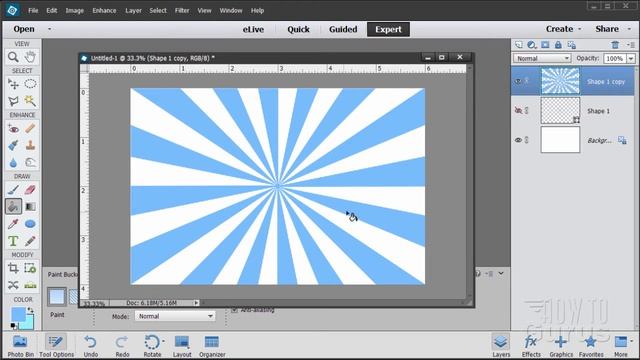Expand the Share dropdown arrow
Screen dimensions: 640x360
point(629,29)
